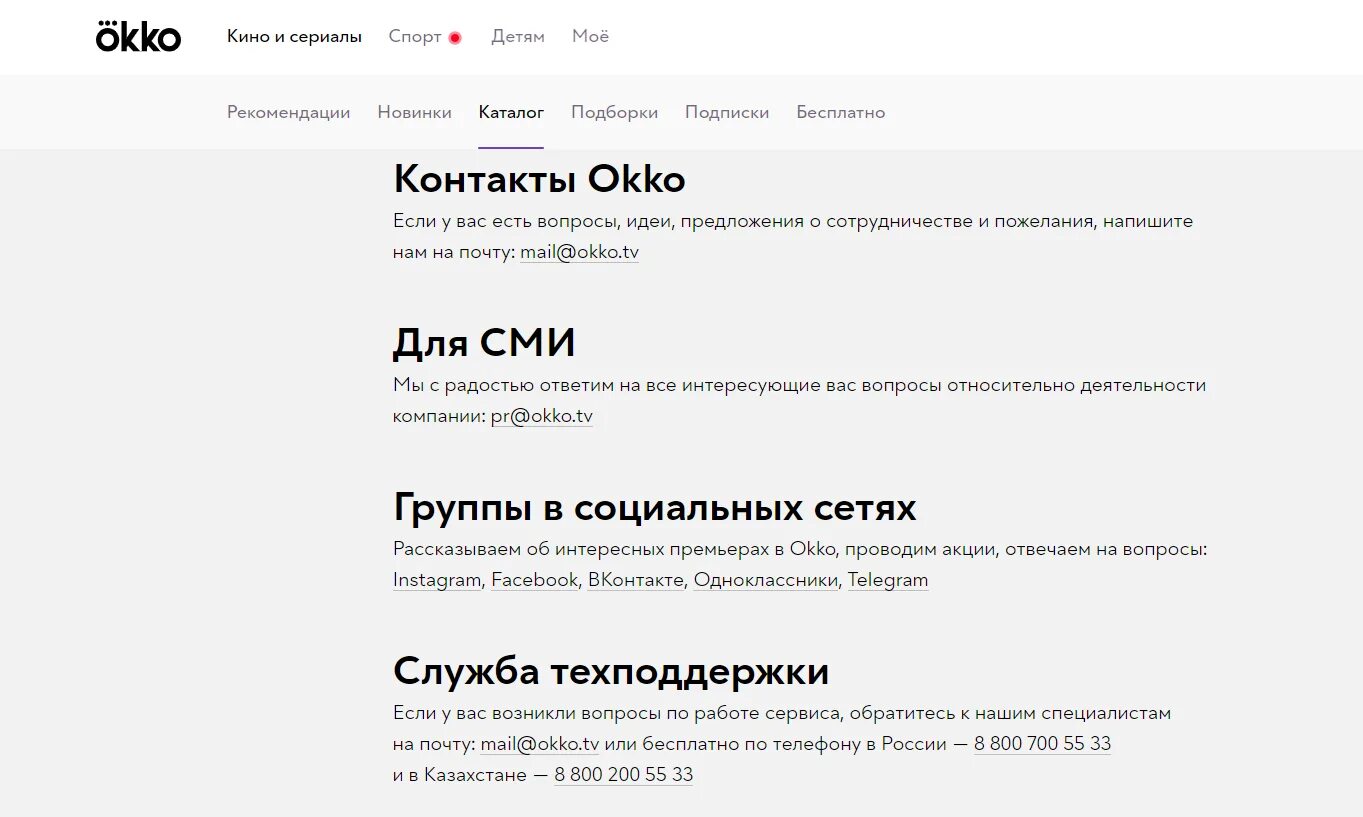Click the red live dot next to Спорт
This screenshot has width=1363, height=817.
[455, 38]
